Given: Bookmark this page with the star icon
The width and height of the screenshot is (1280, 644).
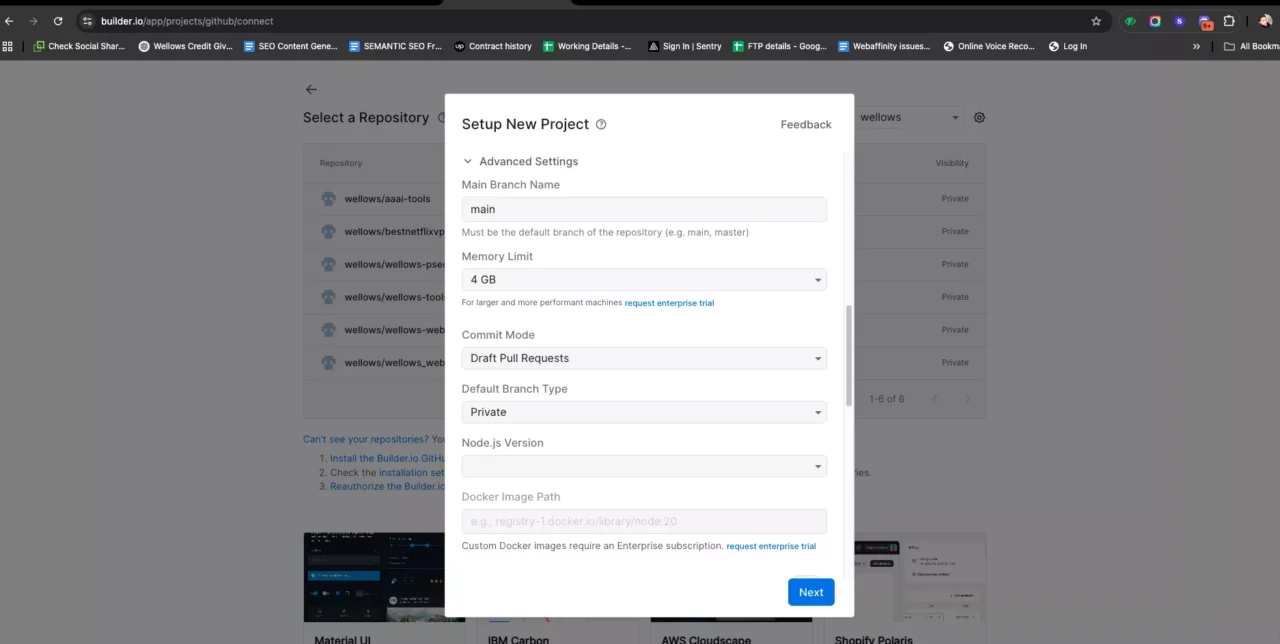Looking at the screenshot, I should pyautogui.click(x=1096, y=21).
